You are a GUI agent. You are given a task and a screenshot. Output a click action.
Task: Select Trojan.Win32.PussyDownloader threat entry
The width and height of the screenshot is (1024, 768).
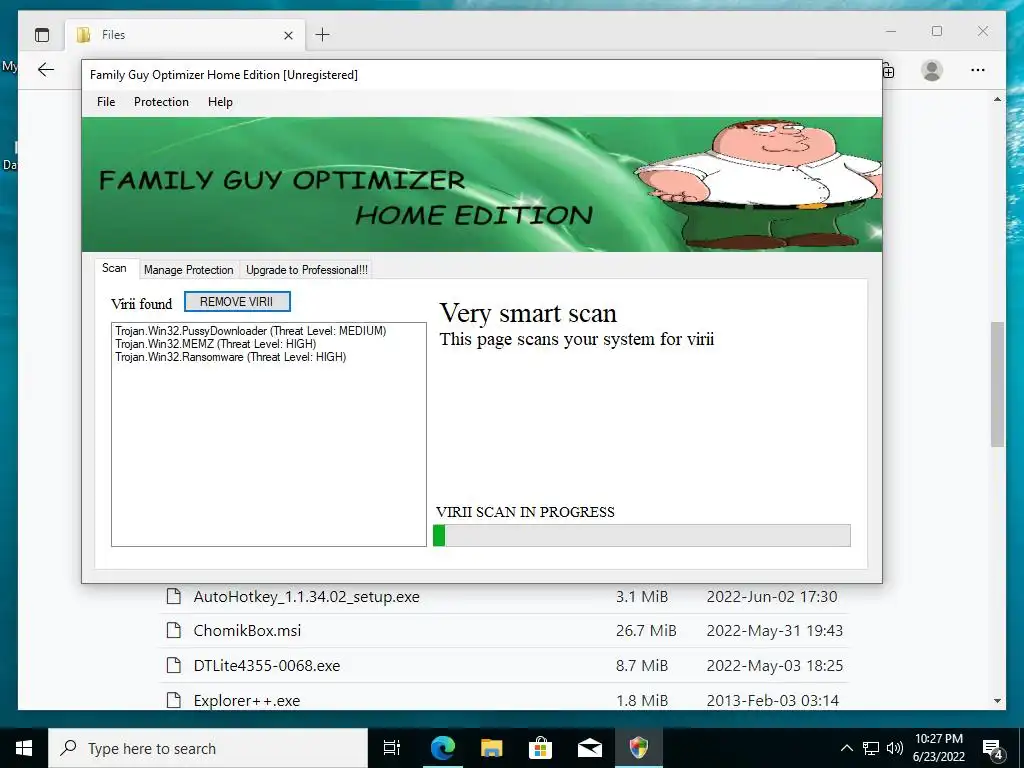[x=251, y=331]
